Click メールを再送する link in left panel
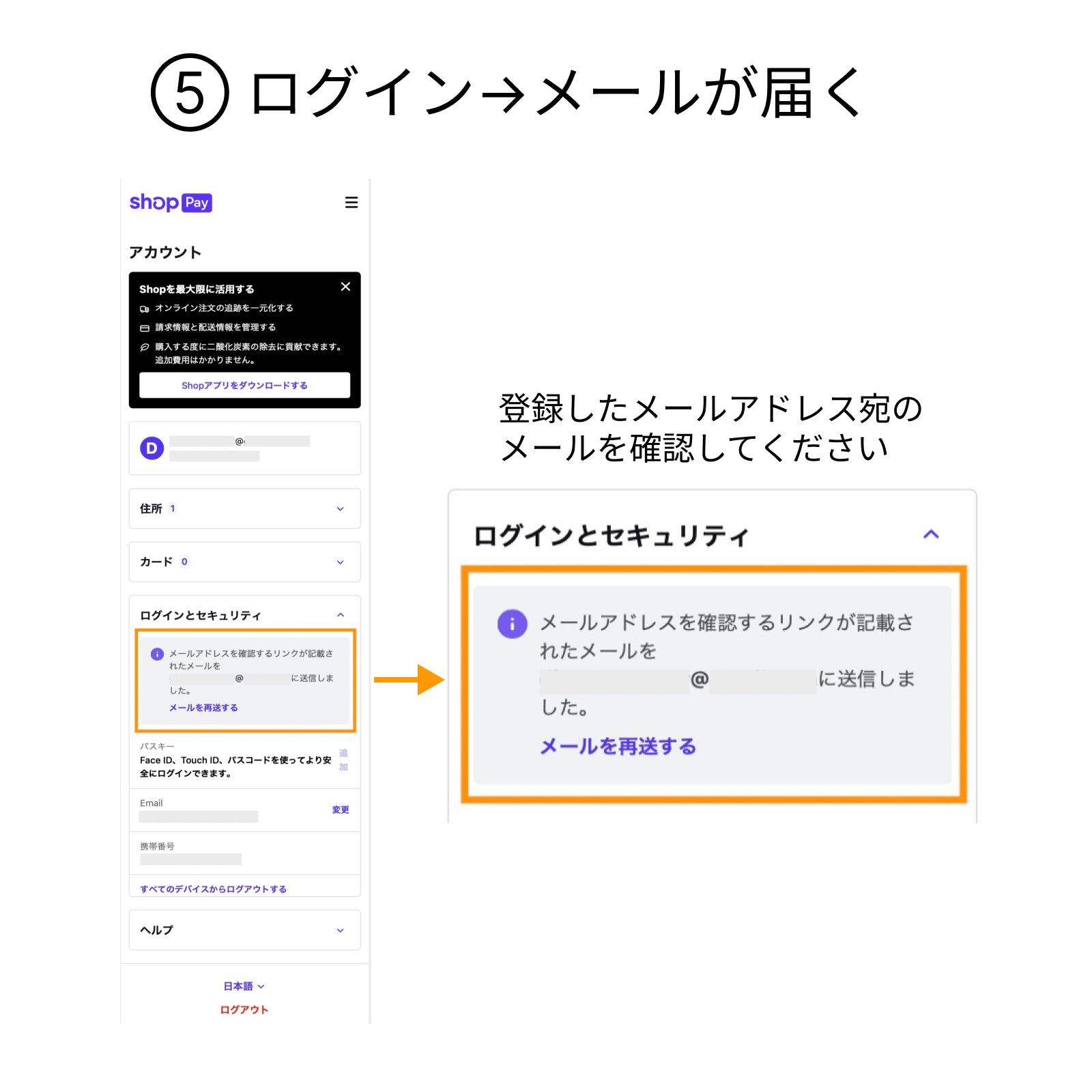This screenshot has height=1092, width=1092. coord(203,708)
